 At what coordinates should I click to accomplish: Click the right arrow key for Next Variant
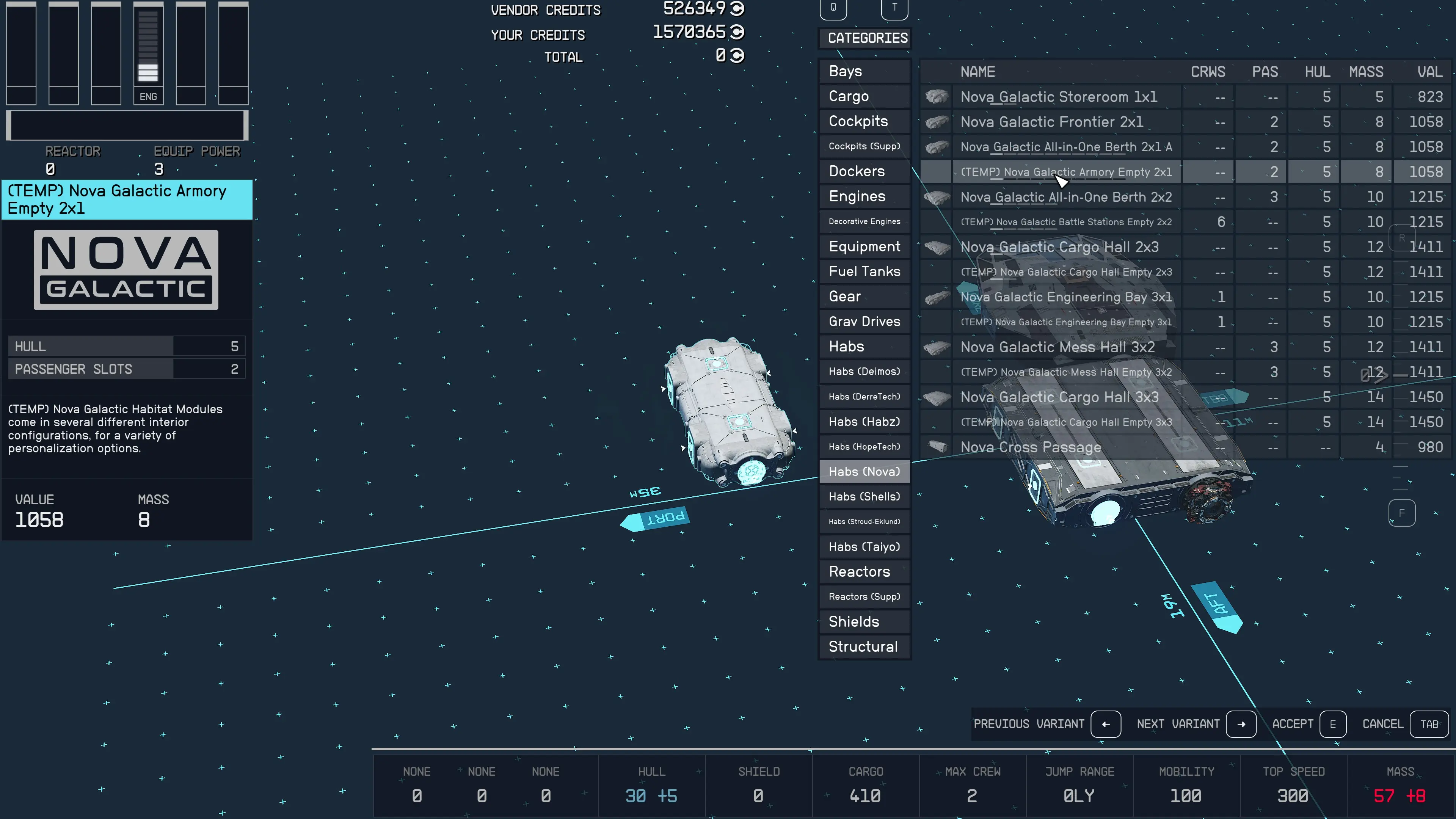click(x=1241, y=724)
